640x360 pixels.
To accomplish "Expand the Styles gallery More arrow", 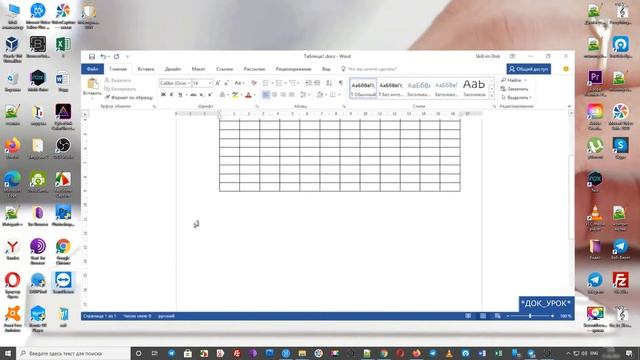I will pos(492,96).
